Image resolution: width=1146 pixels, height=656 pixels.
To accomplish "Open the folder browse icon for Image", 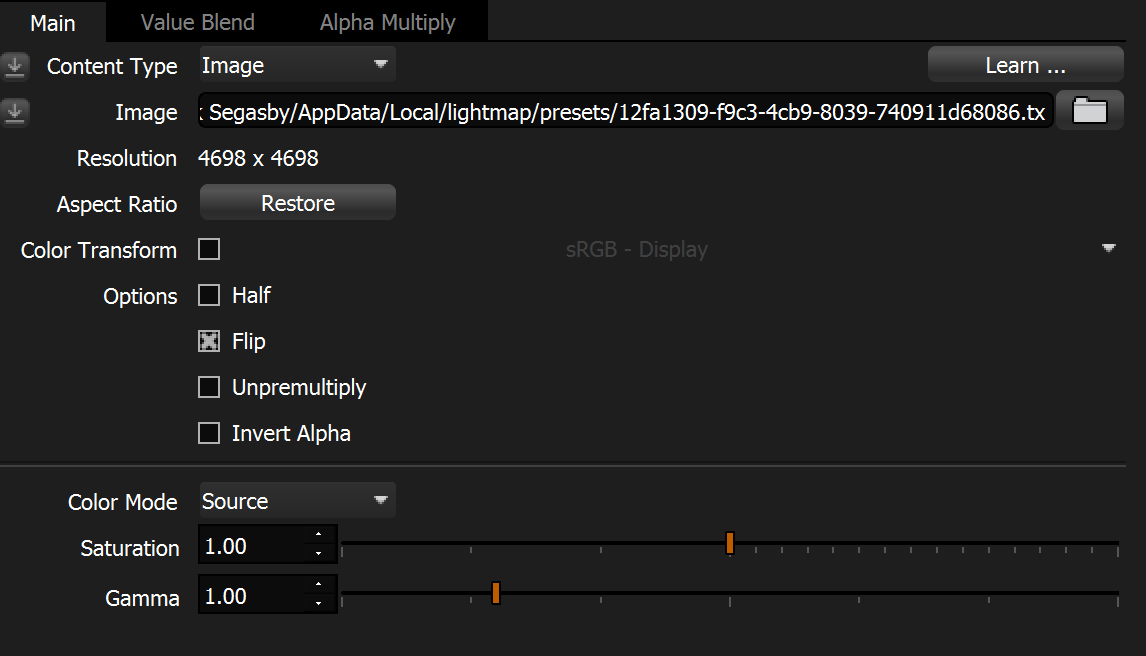I will click(1089, 112).
